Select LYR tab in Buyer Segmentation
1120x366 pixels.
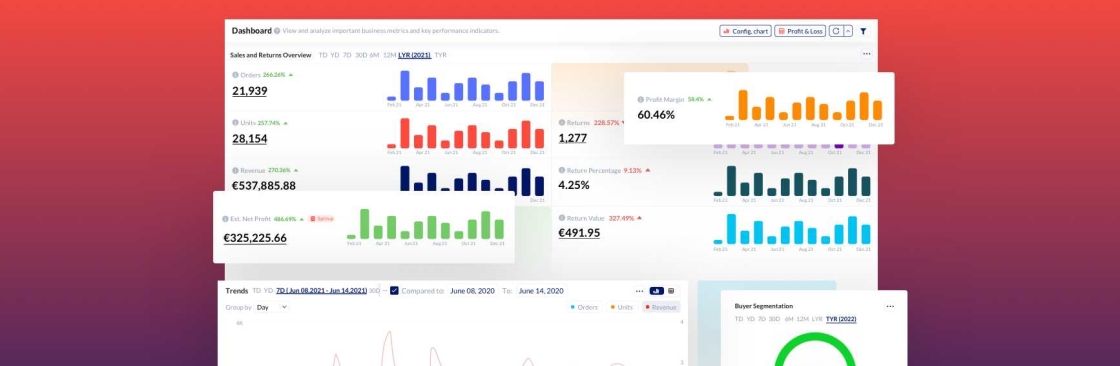[817, 319]
